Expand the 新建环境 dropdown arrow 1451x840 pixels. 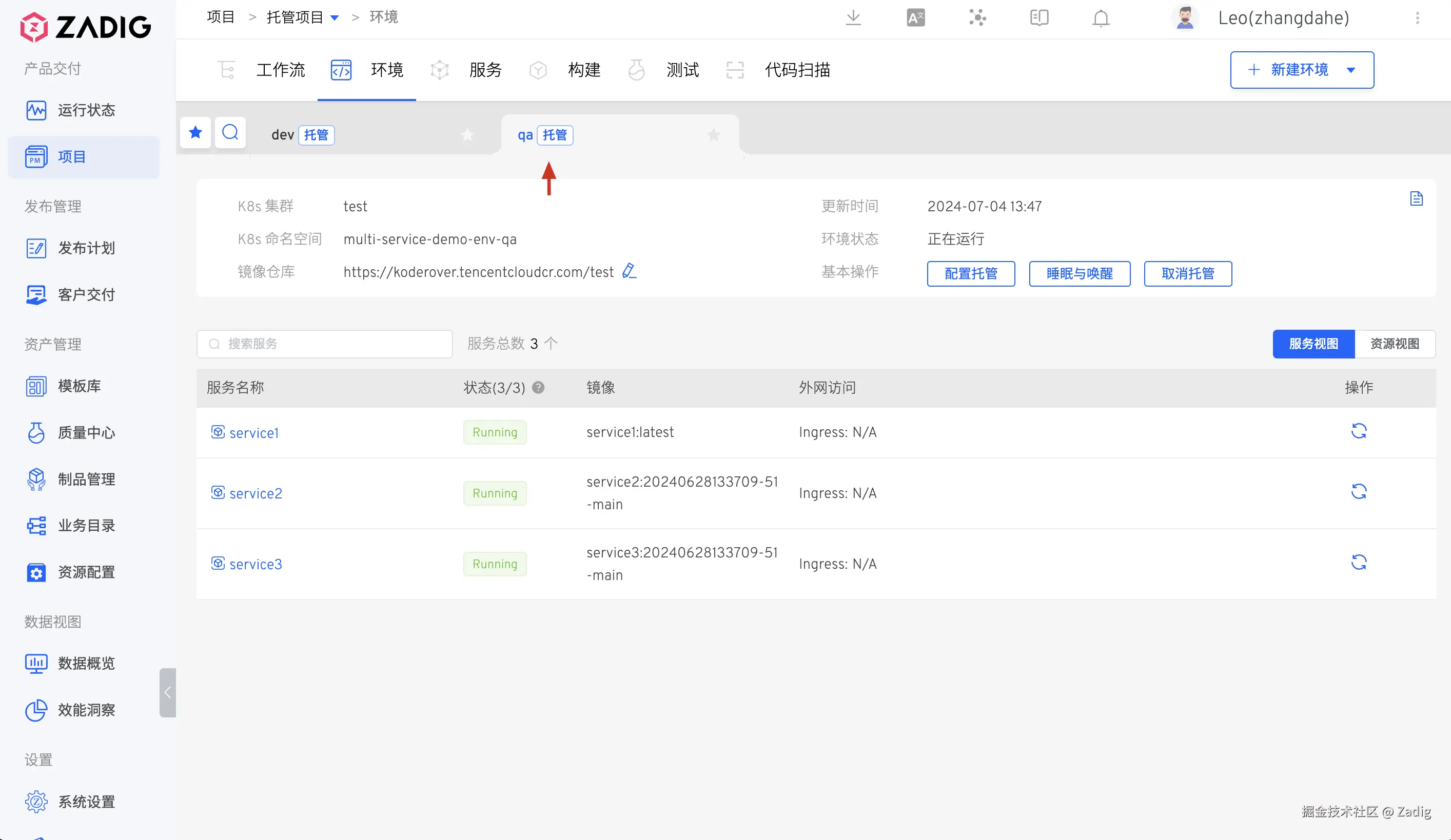point(1351,70)
